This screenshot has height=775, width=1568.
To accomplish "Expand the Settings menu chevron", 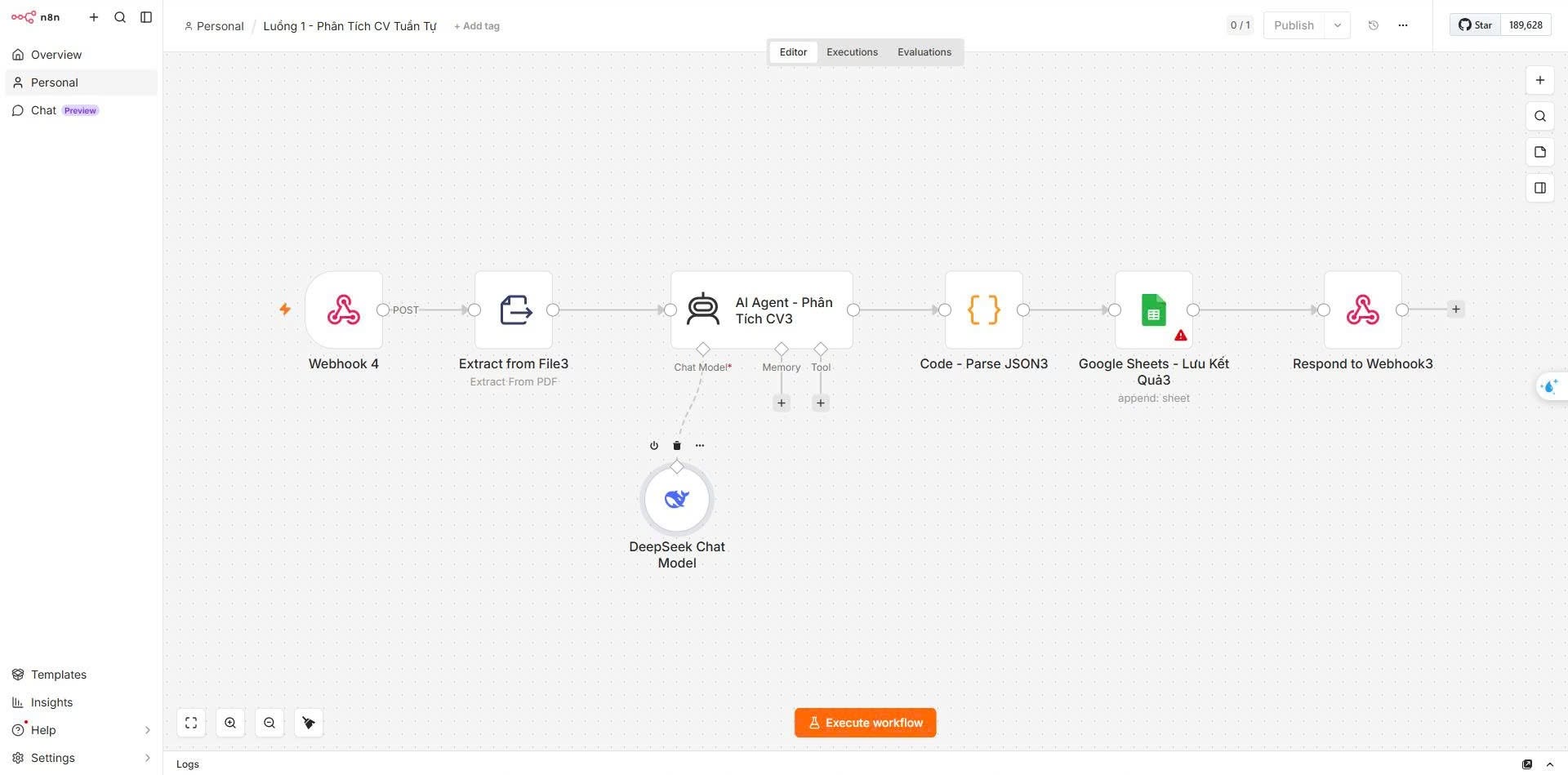I will [147, 758].
